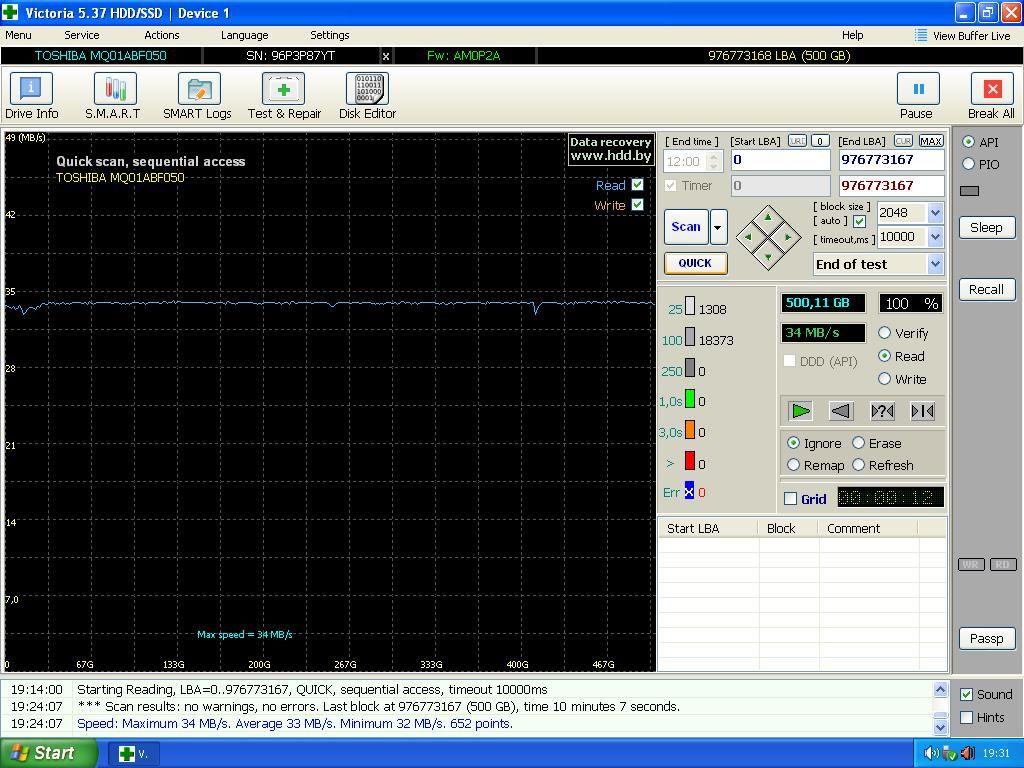
Task: Click the green play scan button
Action: 801,411
